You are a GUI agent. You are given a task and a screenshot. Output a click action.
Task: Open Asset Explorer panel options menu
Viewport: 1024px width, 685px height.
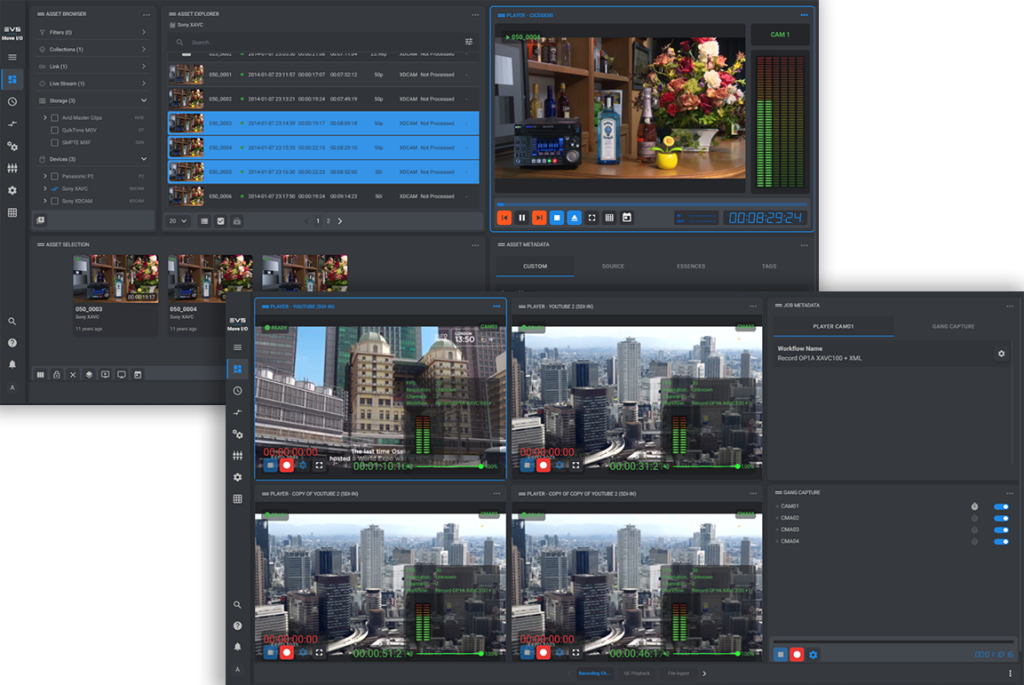475,15
